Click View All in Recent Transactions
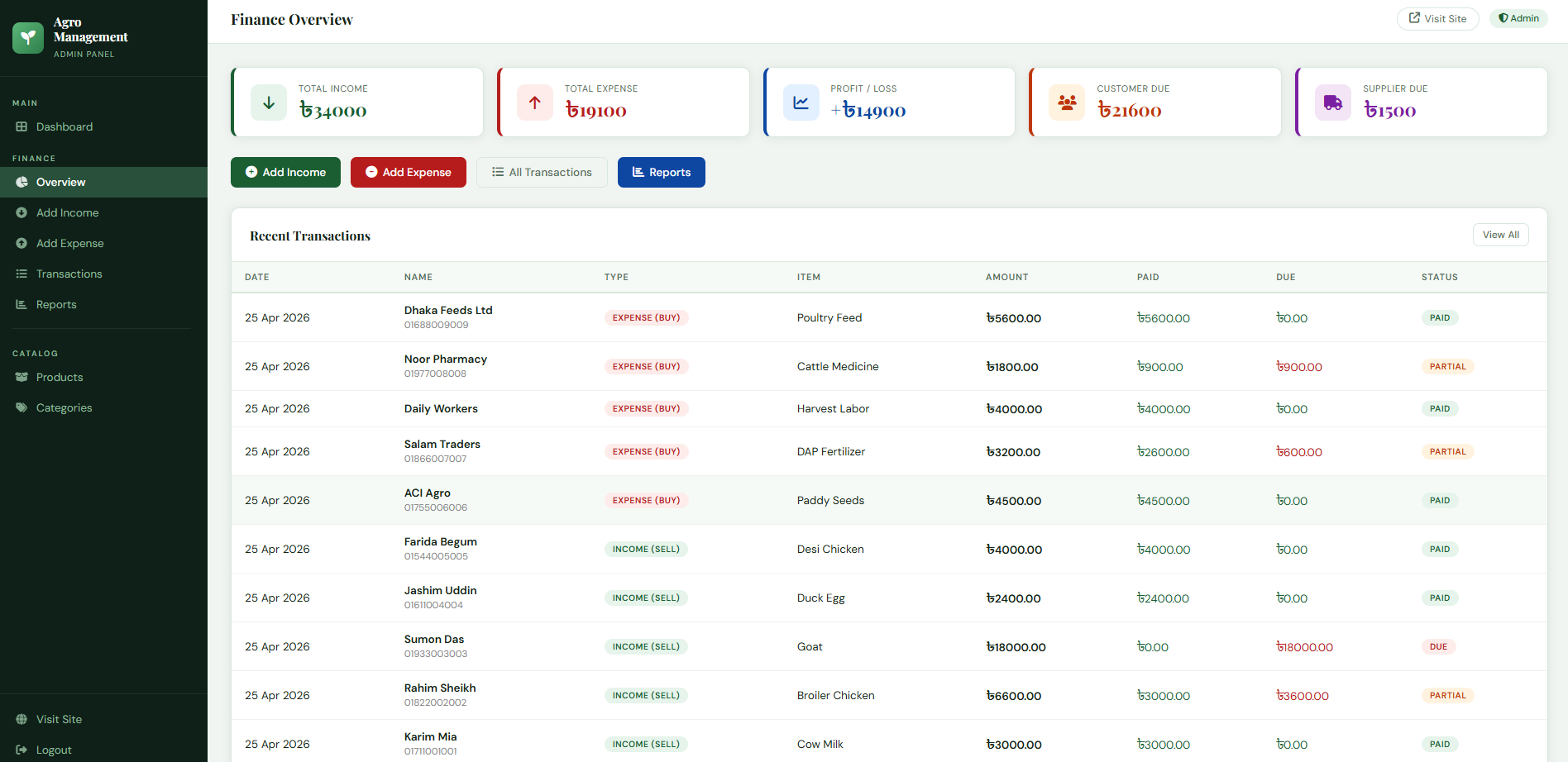 (1501, 235)
